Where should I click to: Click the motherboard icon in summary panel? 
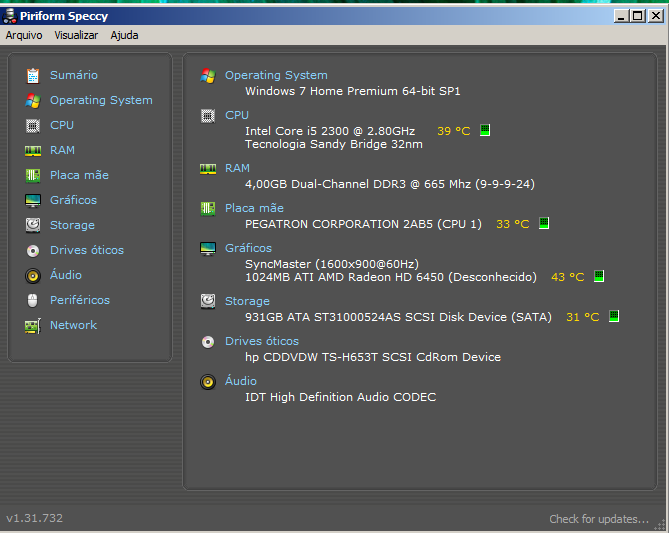point(208,209)
